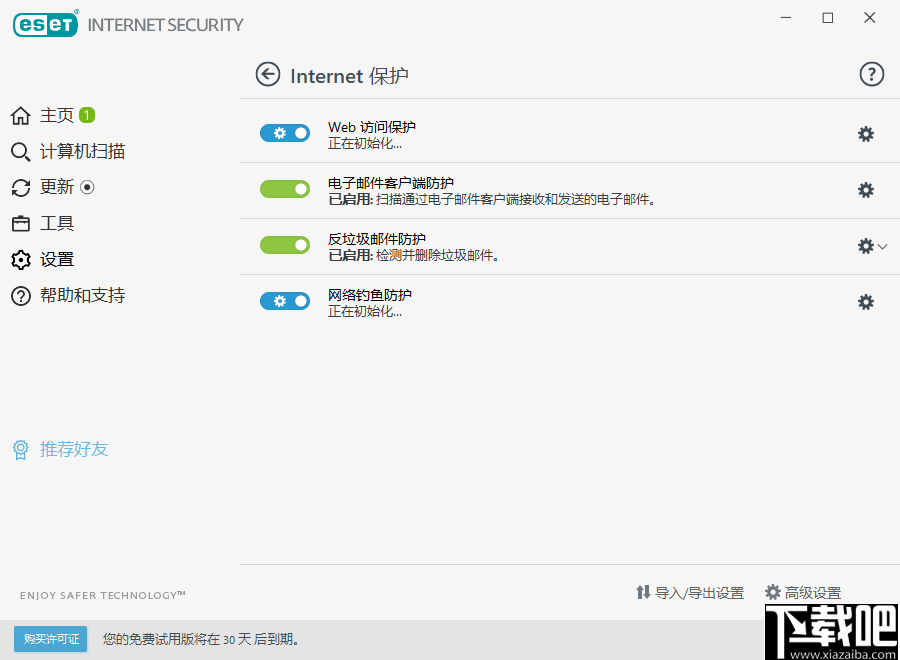Click the 购买许可证 button

click(x=50, y=638)
